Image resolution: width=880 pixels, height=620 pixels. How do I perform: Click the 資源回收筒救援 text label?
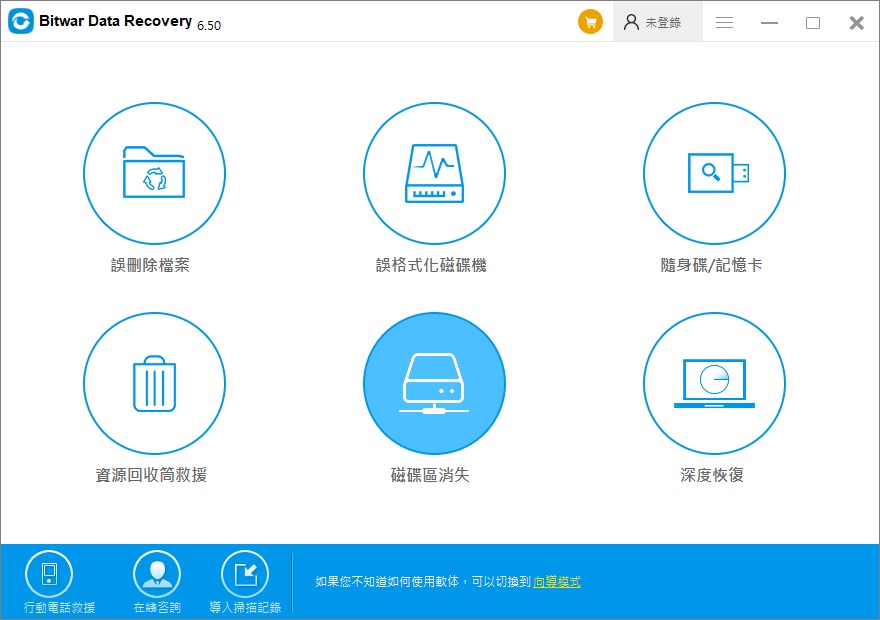(151, 475)
